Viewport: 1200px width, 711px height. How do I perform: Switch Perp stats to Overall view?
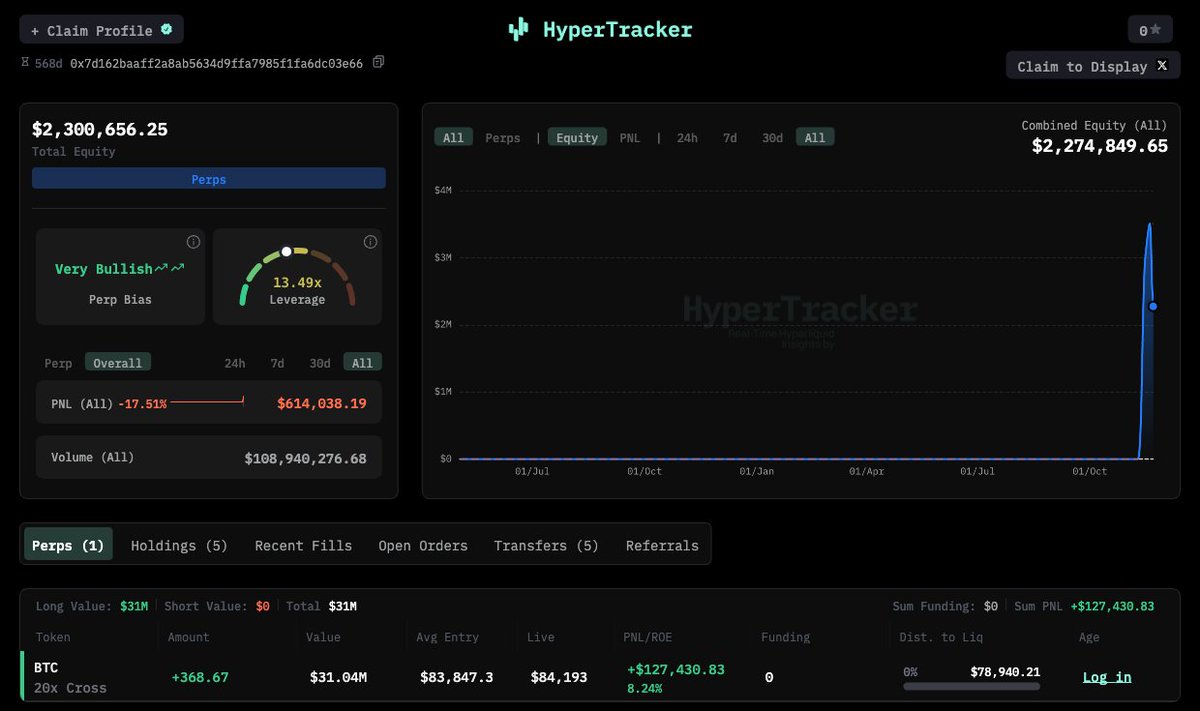point(117,362)
